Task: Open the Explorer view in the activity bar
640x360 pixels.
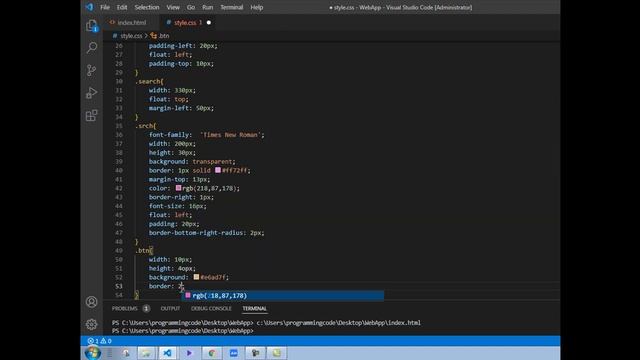Action: click(x=91, y=25)
